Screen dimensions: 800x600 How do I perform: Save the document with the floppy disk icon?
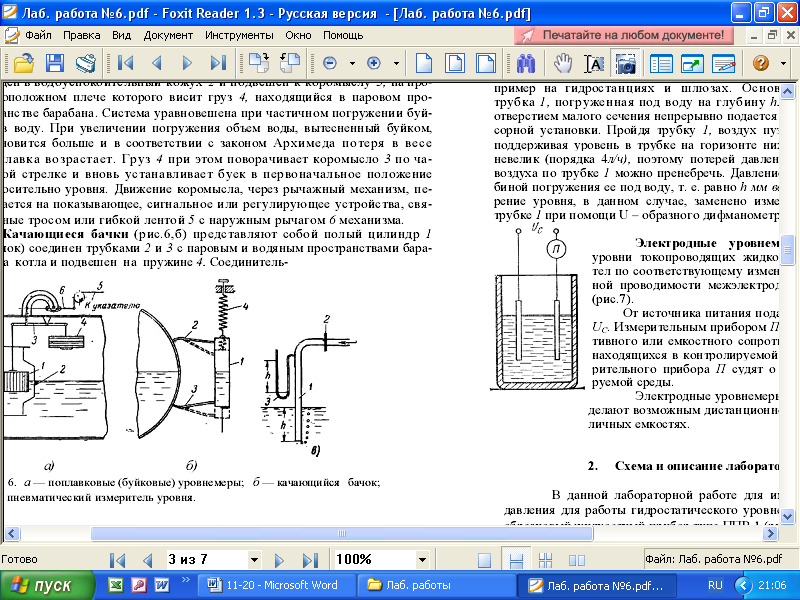point(55,63)
